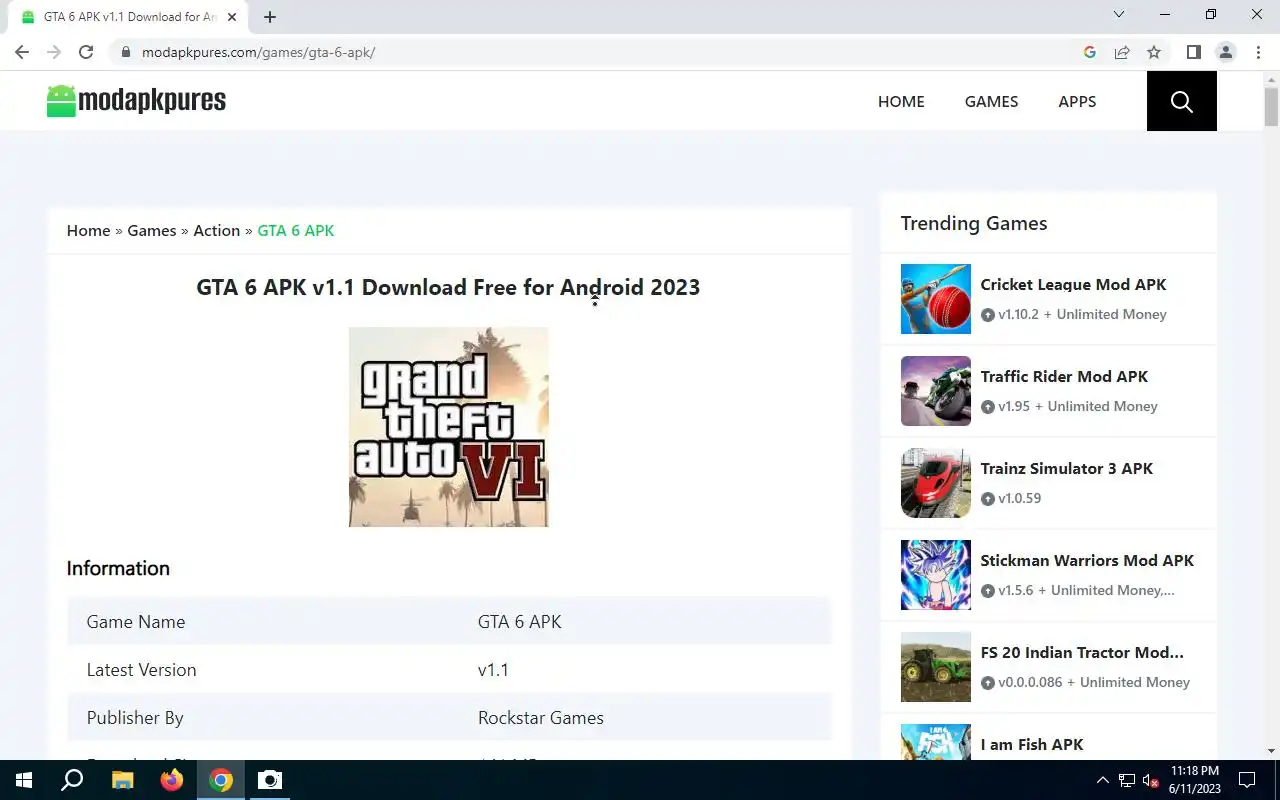Click the FS 20 Indian Tractor thumbnail

pyautogui.click(x=935, y=667)
